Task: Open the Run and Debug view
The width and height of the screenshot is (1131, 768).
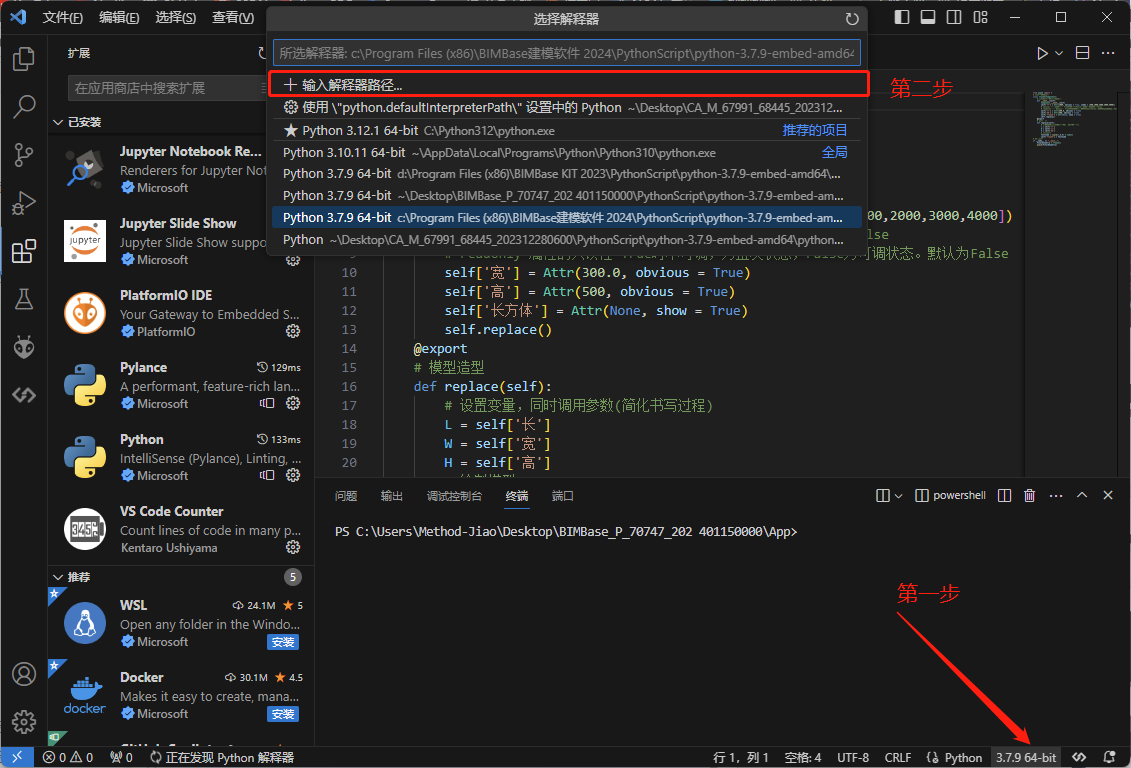Action: [24, 203]
